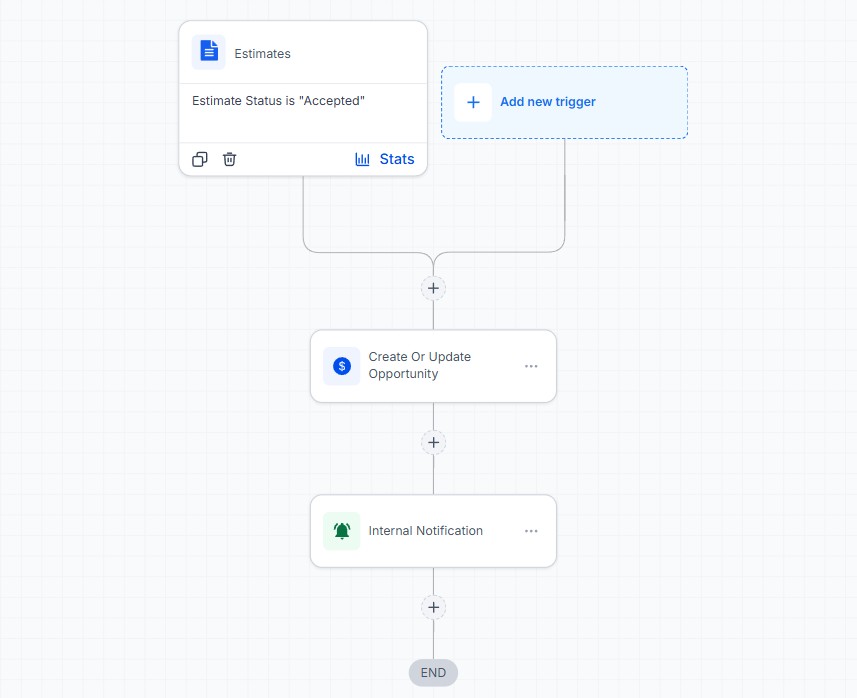The height and width of the screenshot is (698, 857).
Task: Open more options for Create Or Update Opportunity
Action: 531,366
